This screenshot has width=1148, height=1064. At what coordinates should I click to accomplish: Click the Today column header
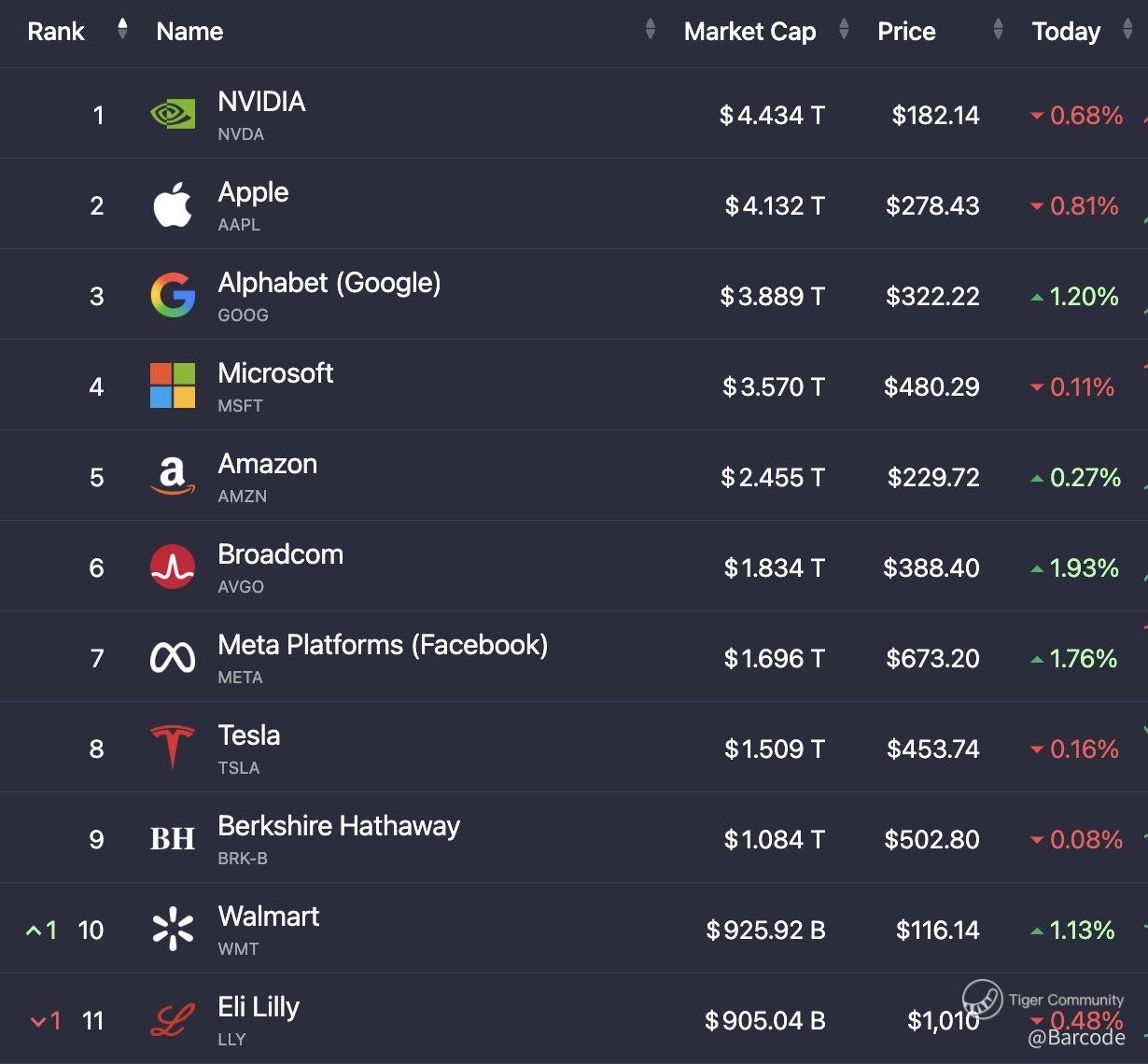coord(1066,32)
